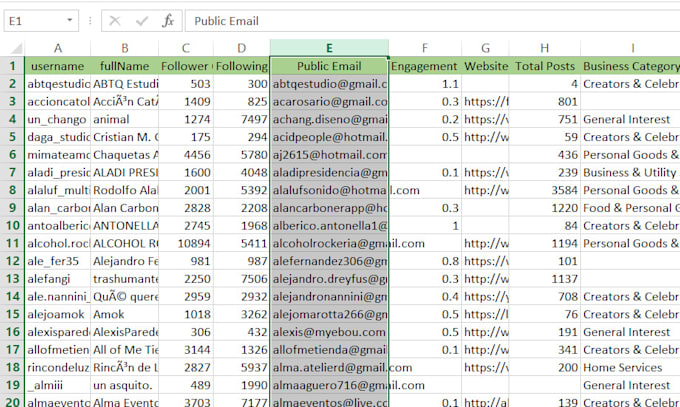Select the following count 7497

pyautogui.click(x=242, y=119)
